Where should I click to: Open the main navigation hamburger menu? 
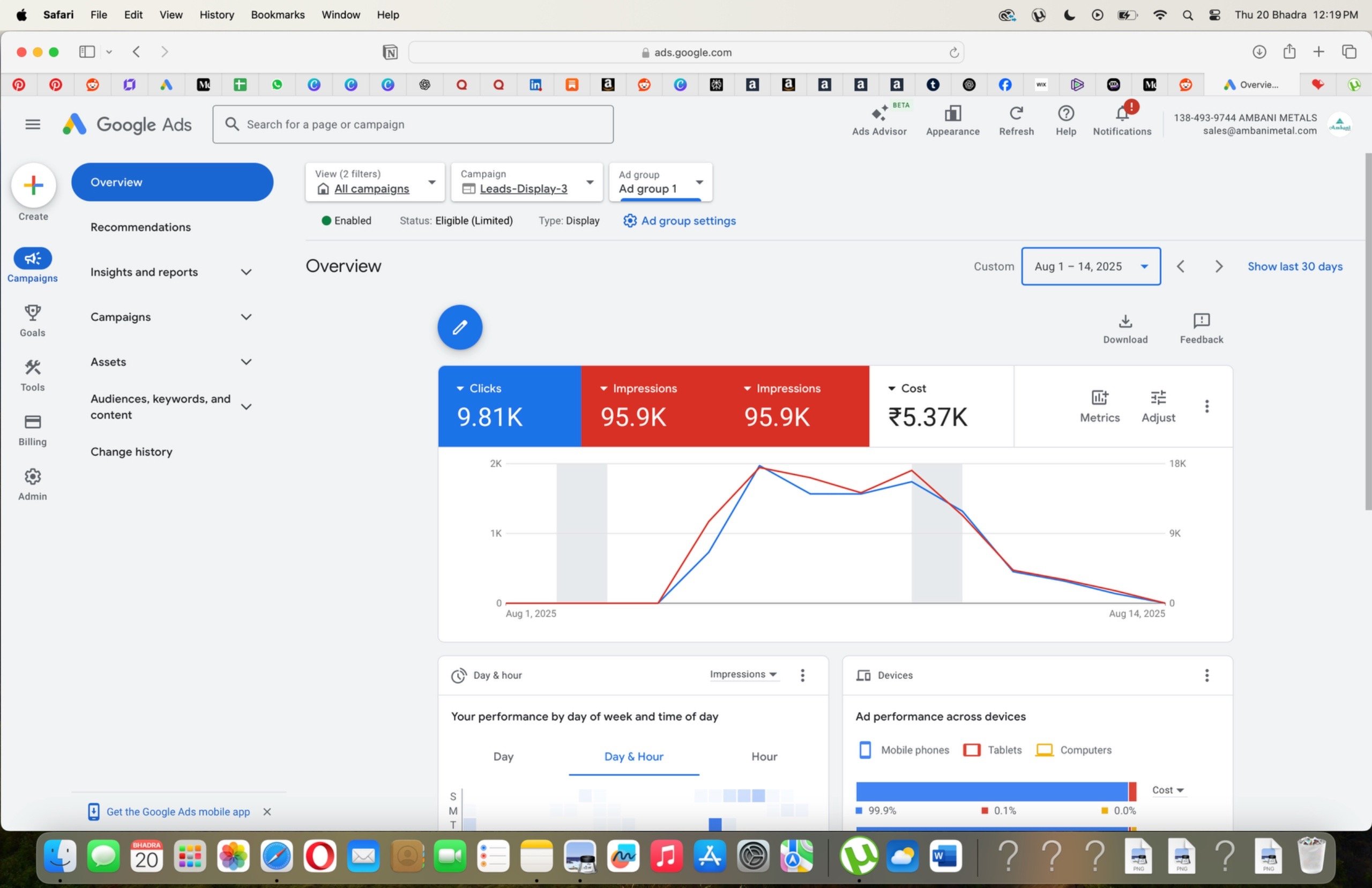point(33,124)
